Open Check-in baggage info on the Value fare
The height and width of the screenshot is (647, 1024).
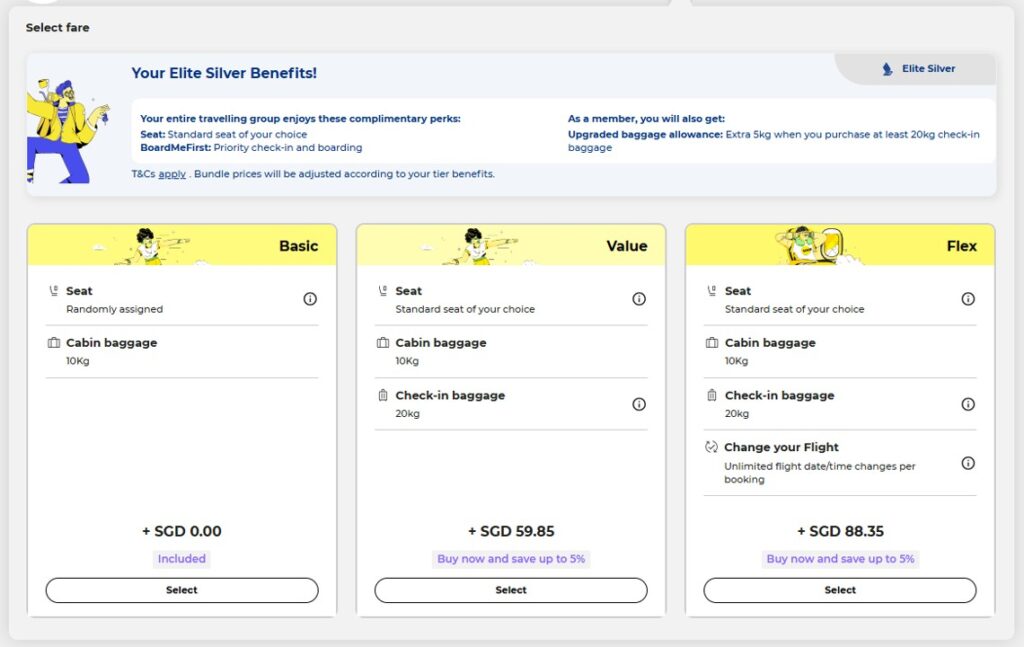[x=639, y=404]
